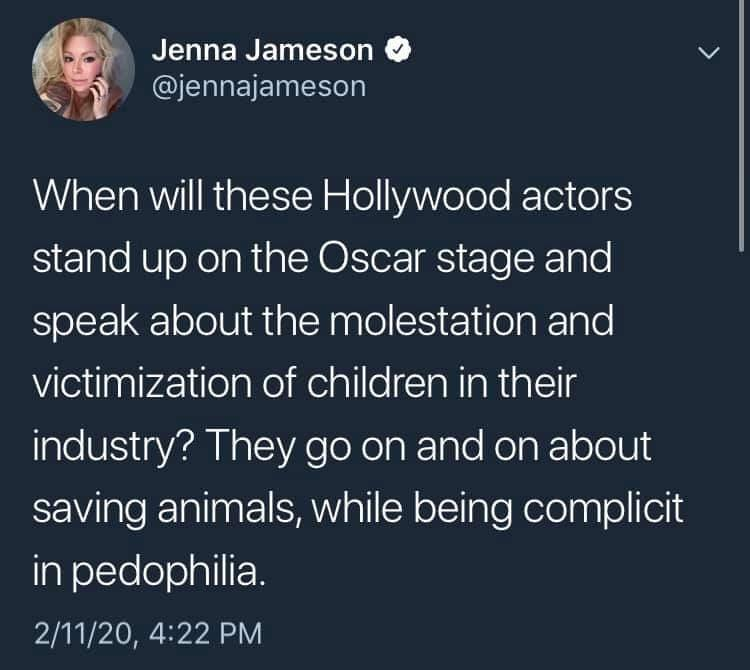Click the word industry? in the tweet
The image size is (750, 670).
point(113,447)
